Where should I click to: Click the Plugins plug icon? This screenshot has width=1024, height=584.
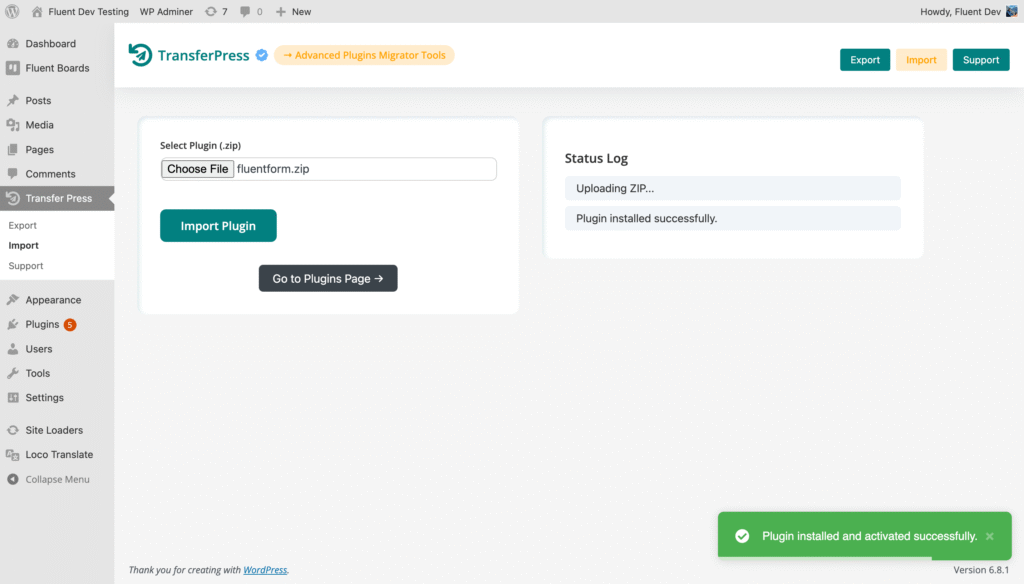click(x=13, y=324)
